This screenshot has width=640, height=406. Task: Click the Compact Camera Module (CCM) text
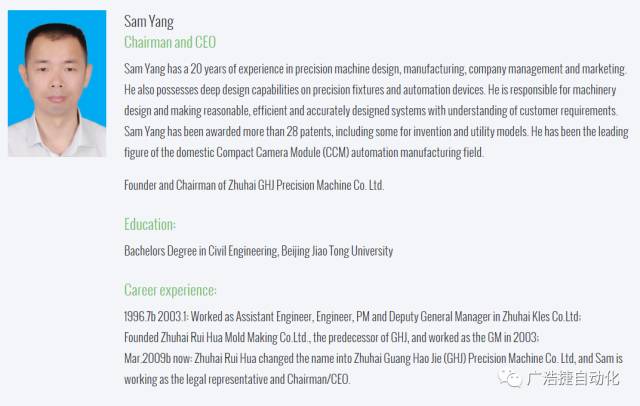coord(283,153)
